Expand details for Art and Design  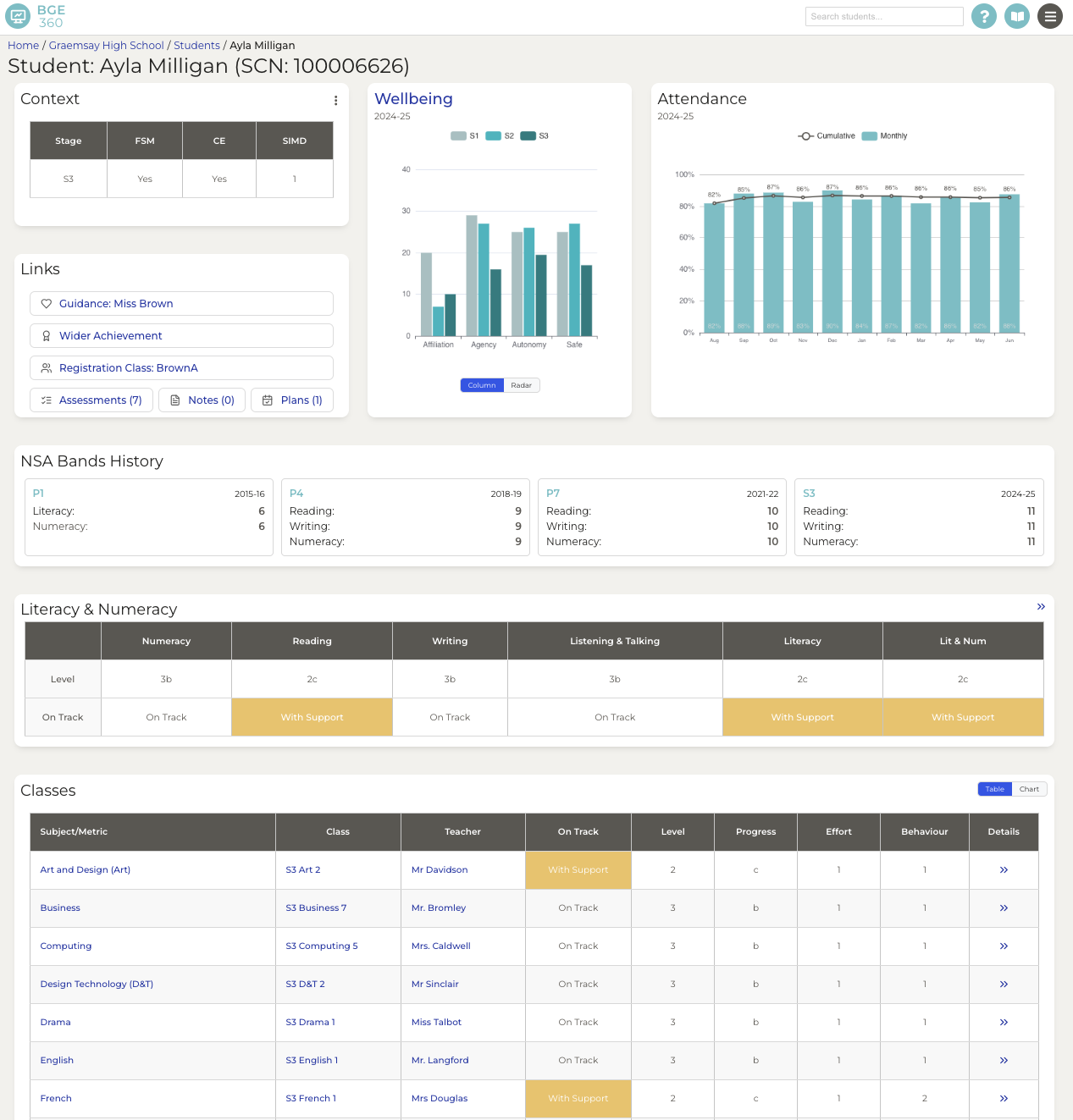[x=1004, y=869]
